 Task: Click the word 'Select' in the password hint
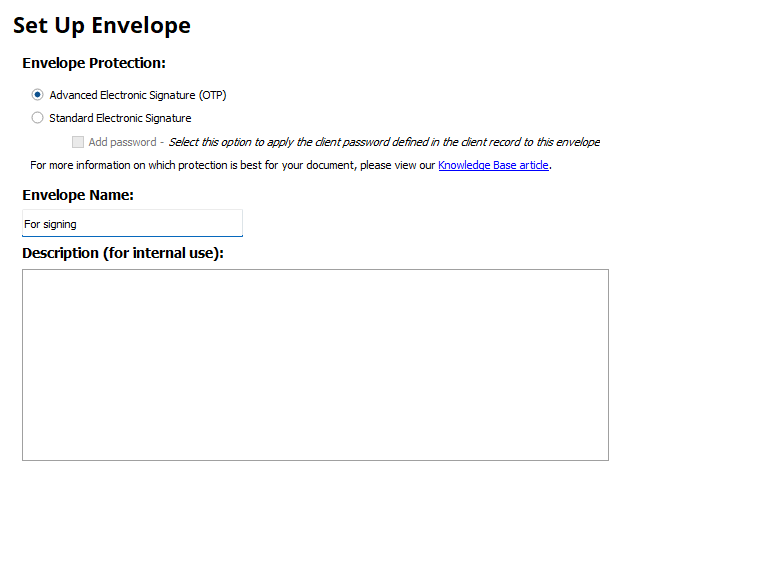tap(184, 142)
